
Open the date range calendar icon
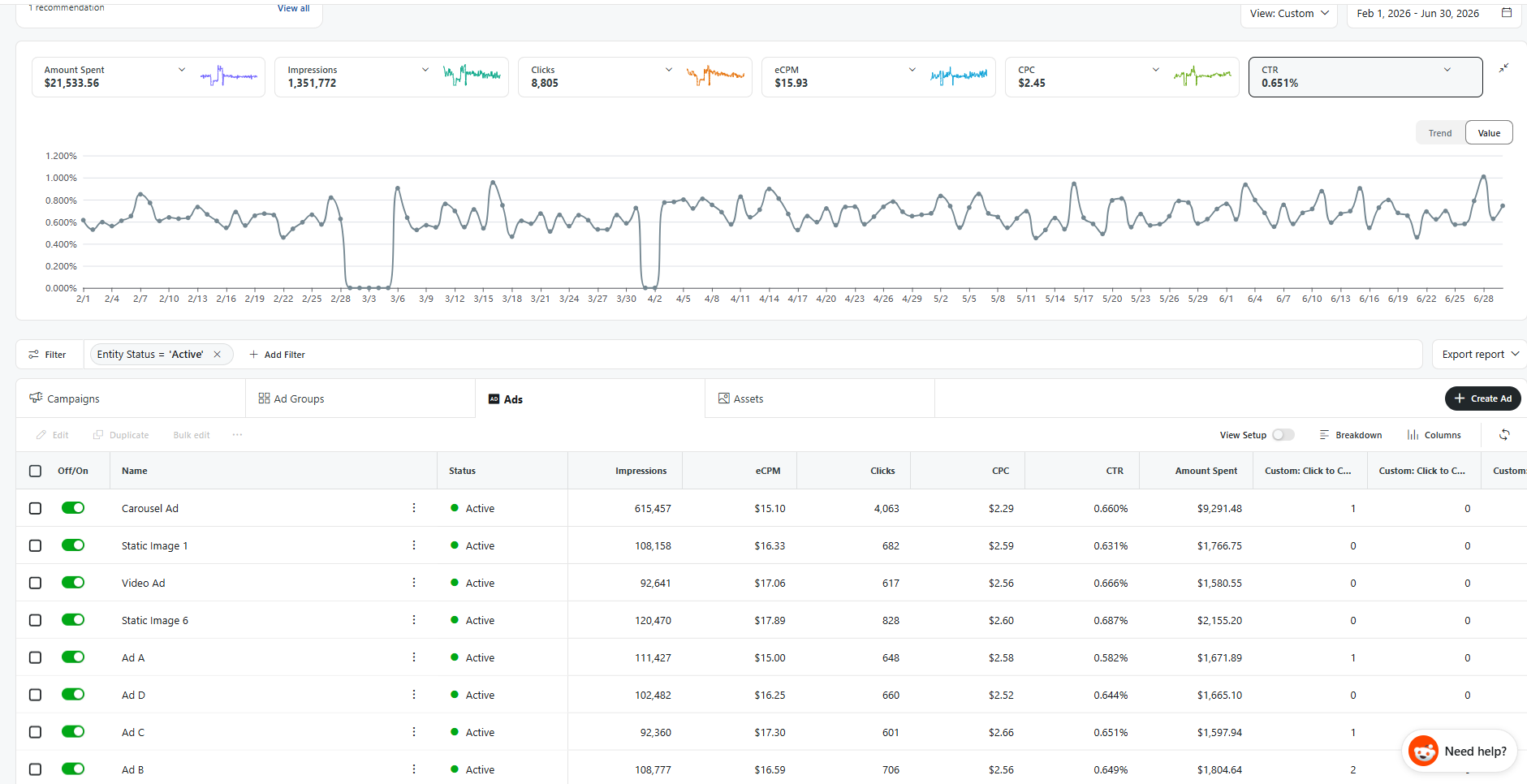[1507, 13]
